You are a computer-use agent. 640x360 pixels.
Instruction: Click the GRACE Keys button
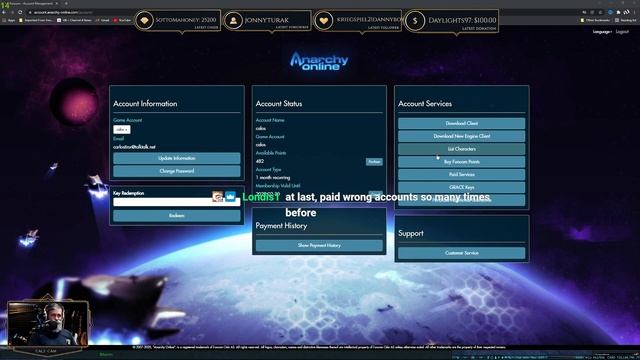pos(462,187)
